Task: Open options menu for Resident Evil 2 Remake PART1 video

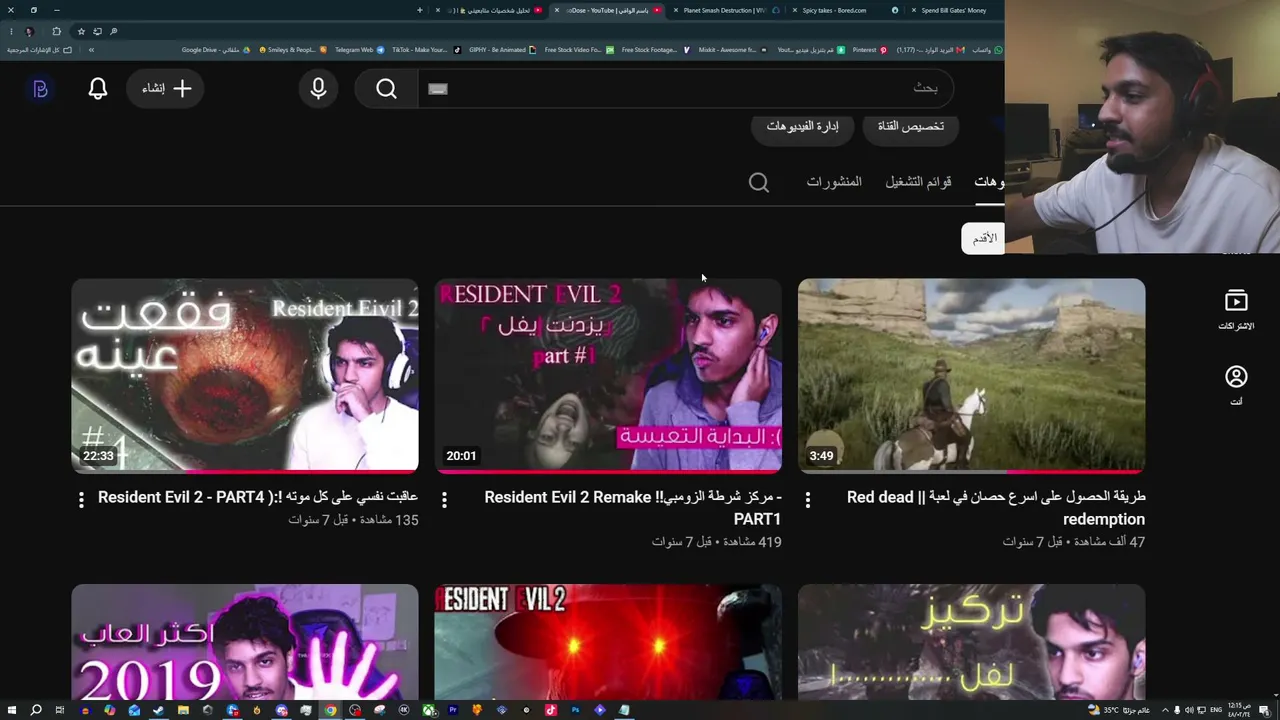Action: click(444, 499)
